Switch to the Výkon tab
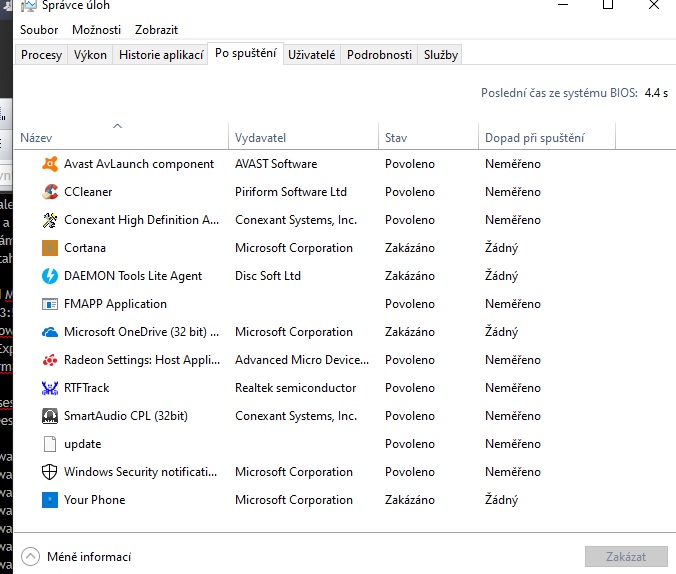676x574 pixels. tap(90, 55)
